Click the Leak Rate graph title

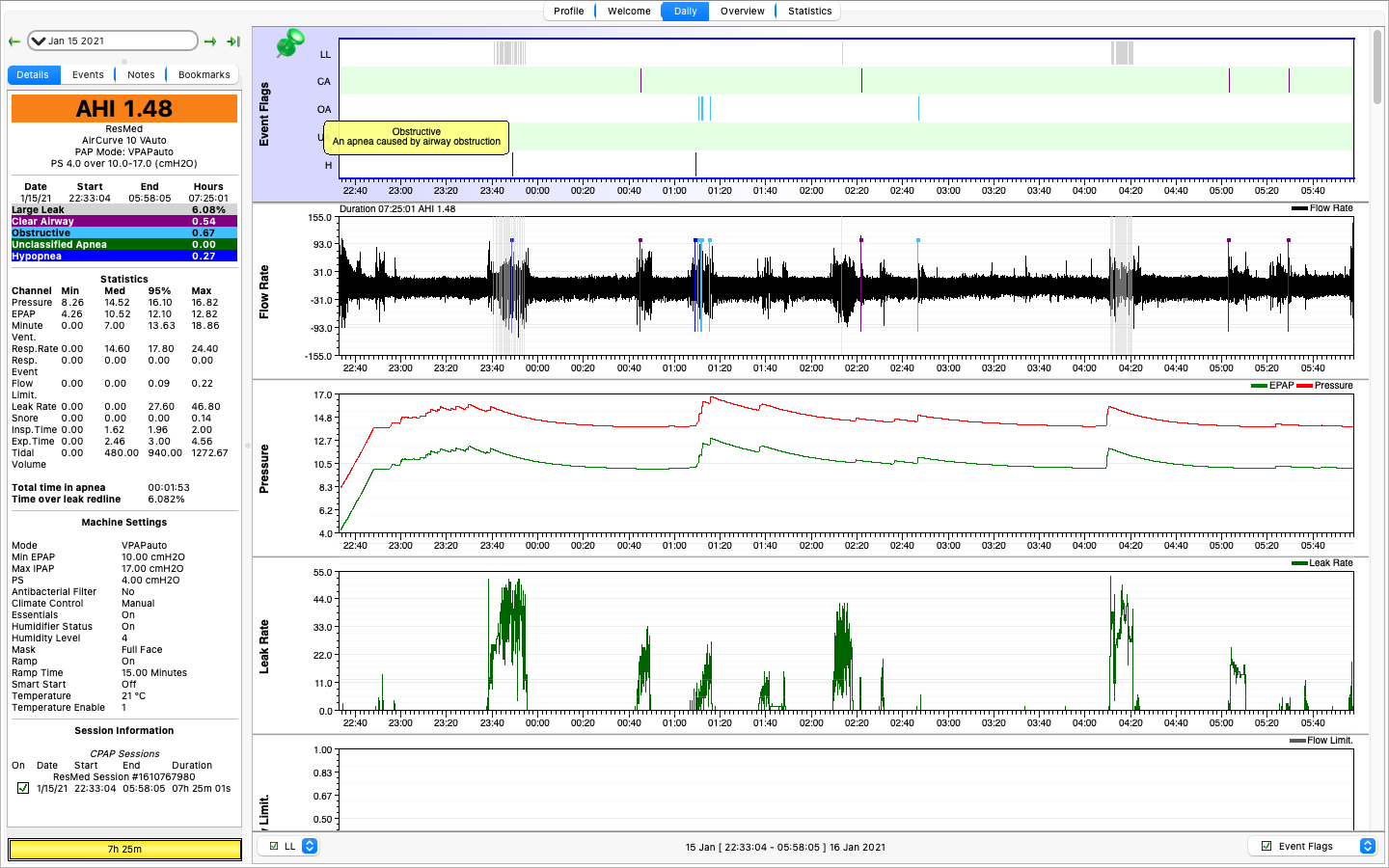coord(263,646)
